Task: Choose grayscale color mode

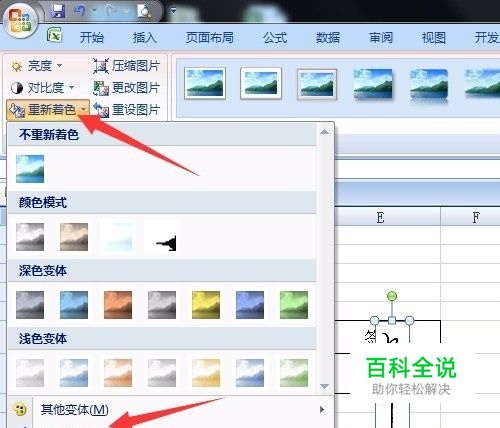Action: (30, 237)
